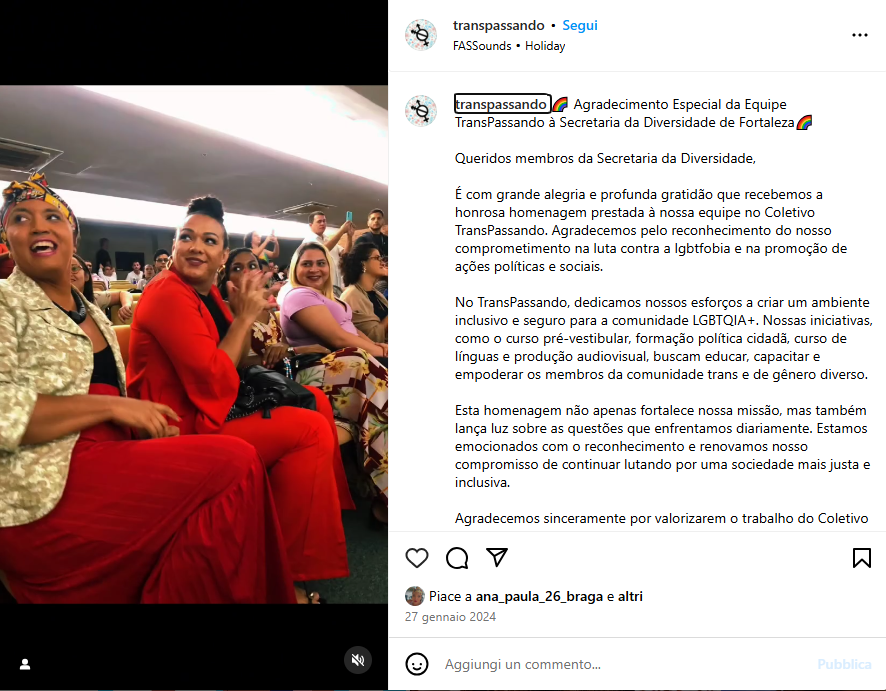The width and height of the screenshot is (886, 691).
Task: Open the three-dot more options menu
Action: (859, 35)
